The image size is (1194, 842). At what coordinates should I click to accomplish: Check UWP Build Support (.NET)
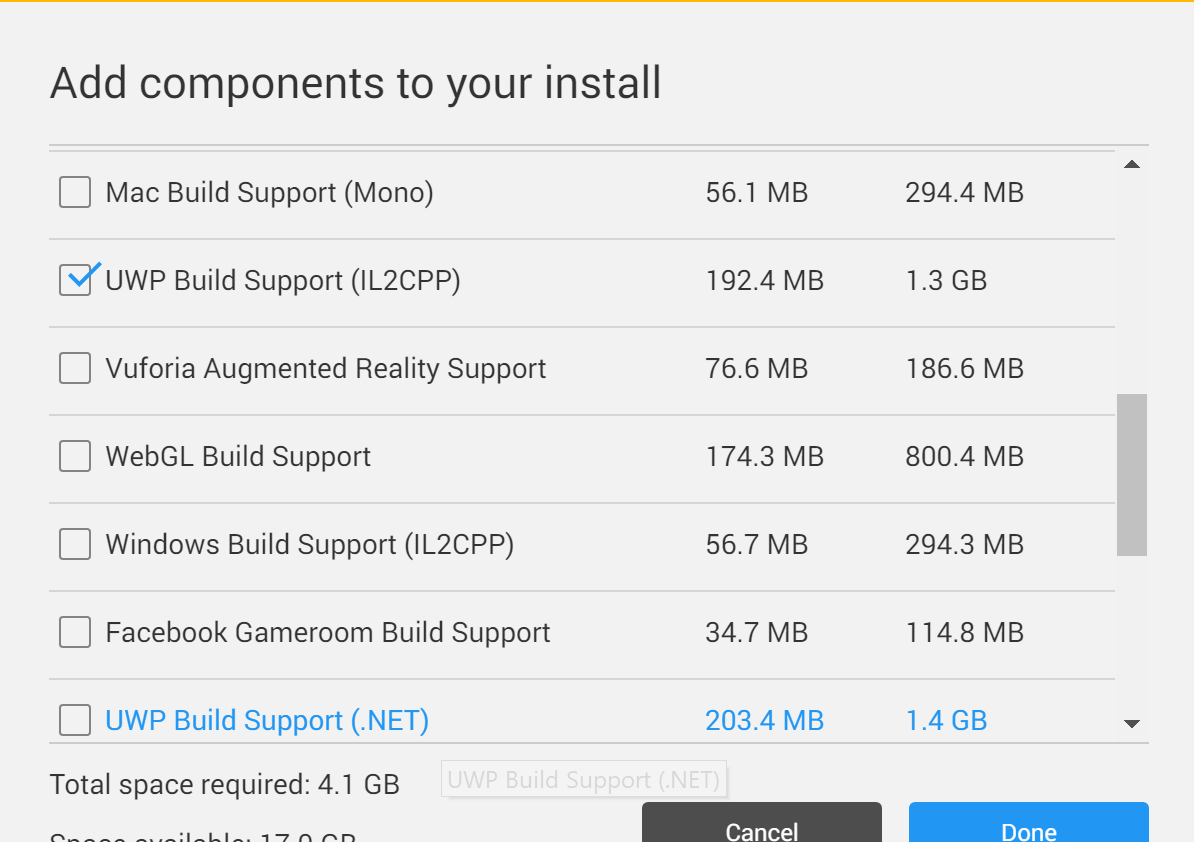pyautogui.click(x=74, y=720)
